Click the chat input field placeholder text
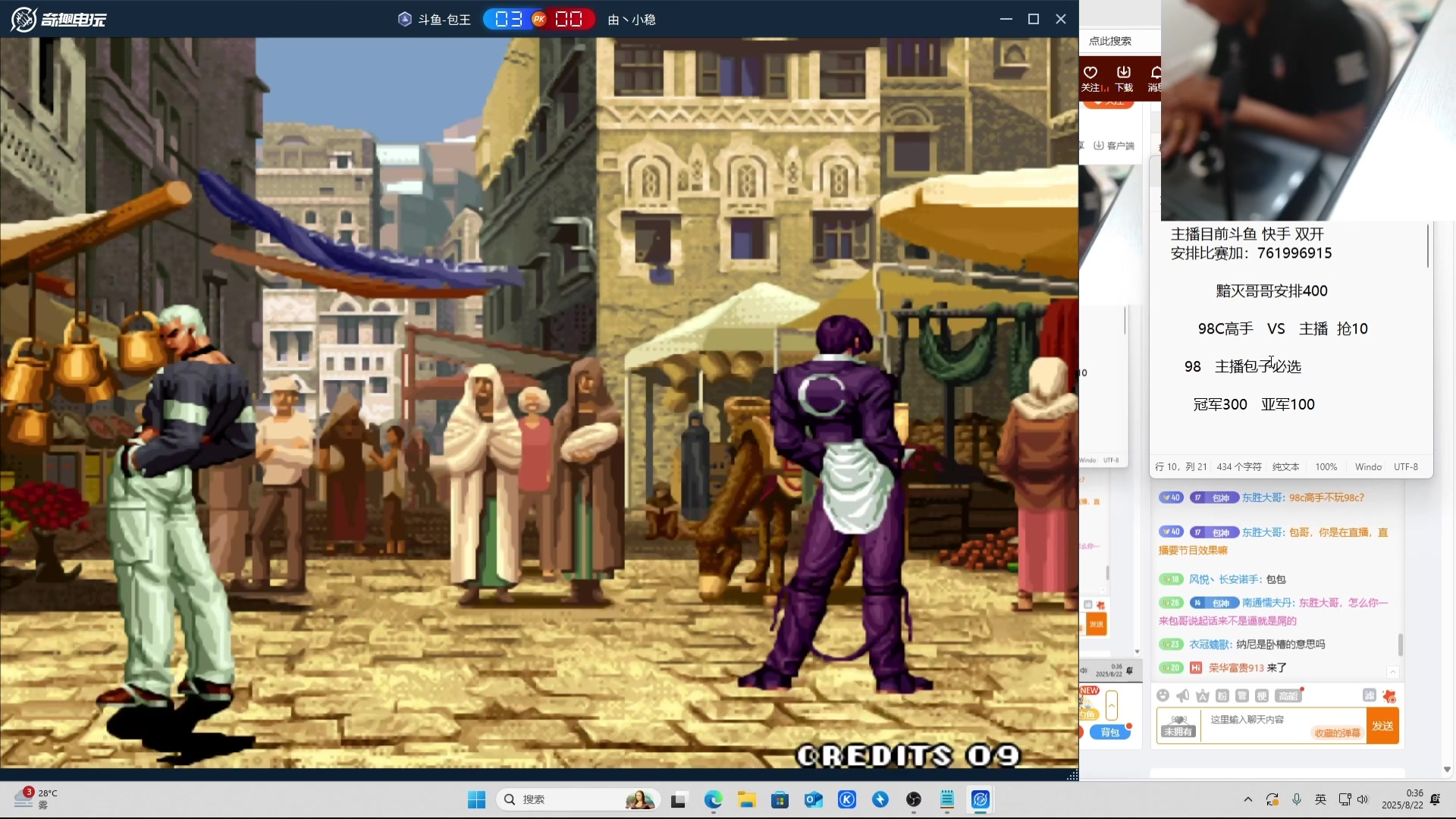Image resolution: width=1456 pixels, height=819 pixels. 1247,720
